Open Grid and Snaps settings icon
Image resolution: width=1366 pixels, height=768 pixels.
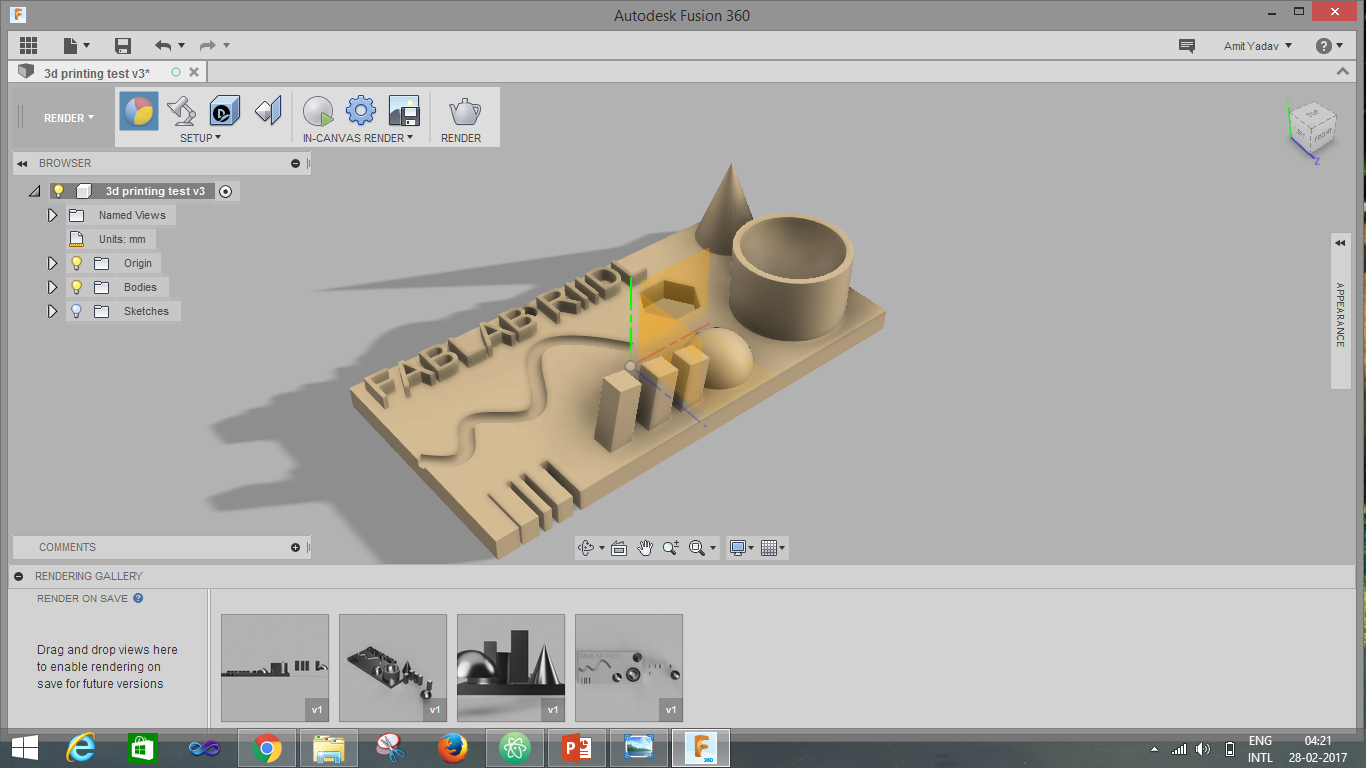[x=769, y=547]
